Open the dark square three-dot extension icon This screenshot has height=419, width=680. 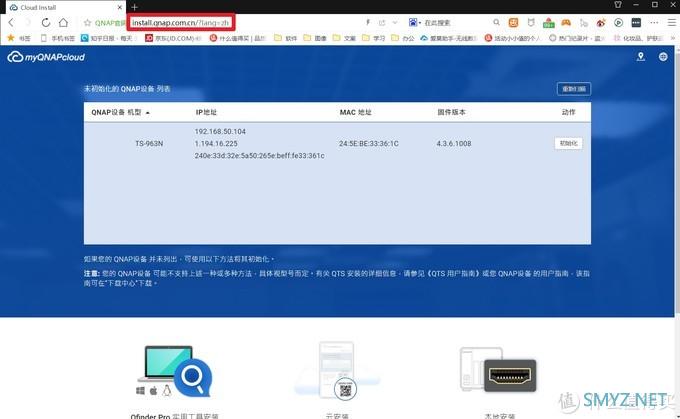[636, 23]
